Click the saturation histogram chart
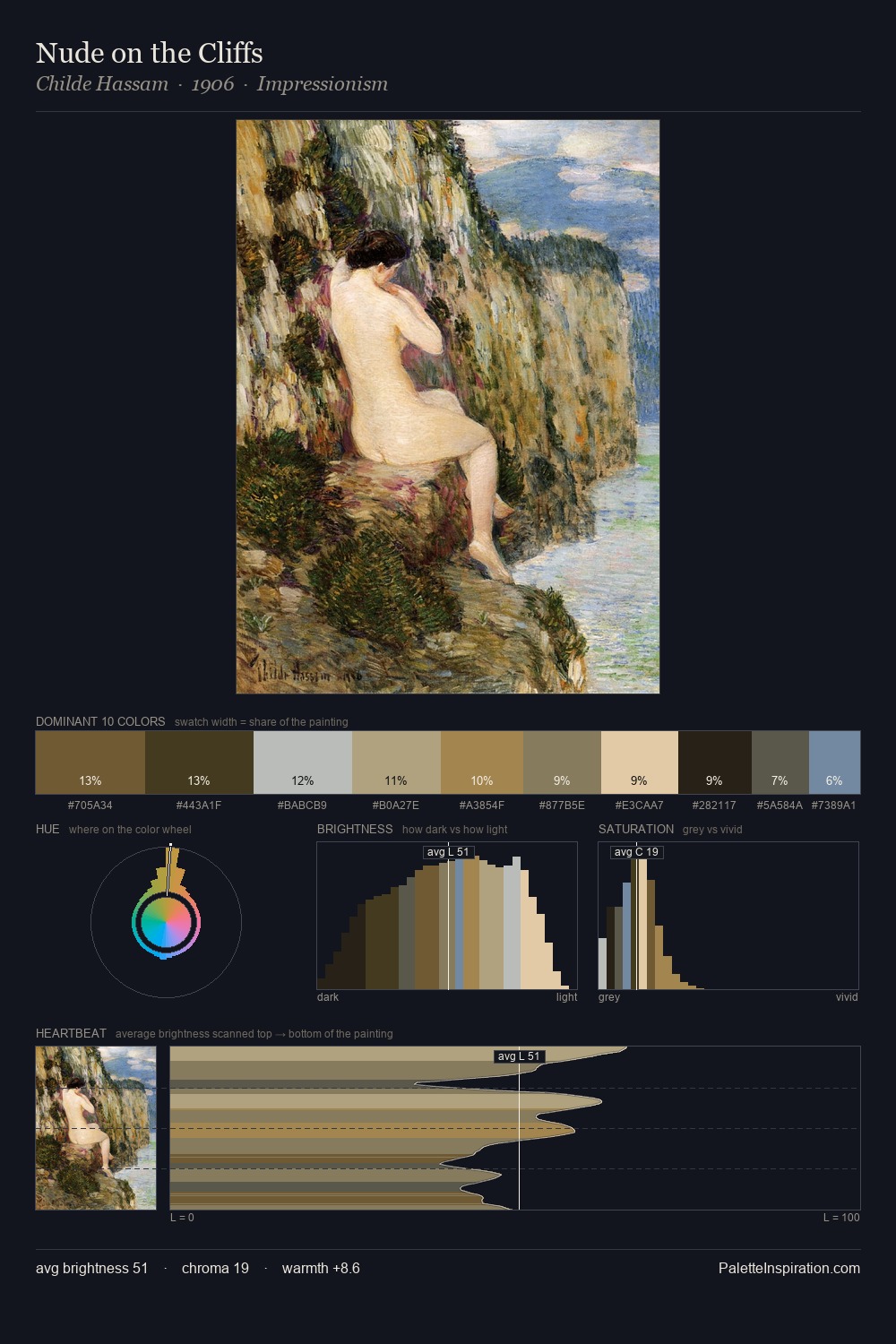 (728, 916)
